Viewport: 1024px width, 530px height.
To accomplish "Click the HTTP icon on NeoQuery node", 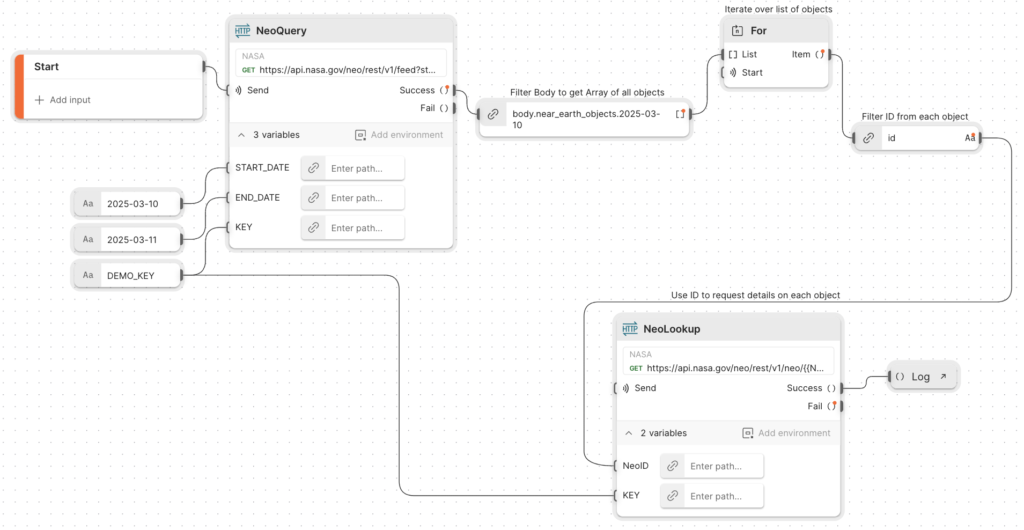I will click(x=241, y=30).
